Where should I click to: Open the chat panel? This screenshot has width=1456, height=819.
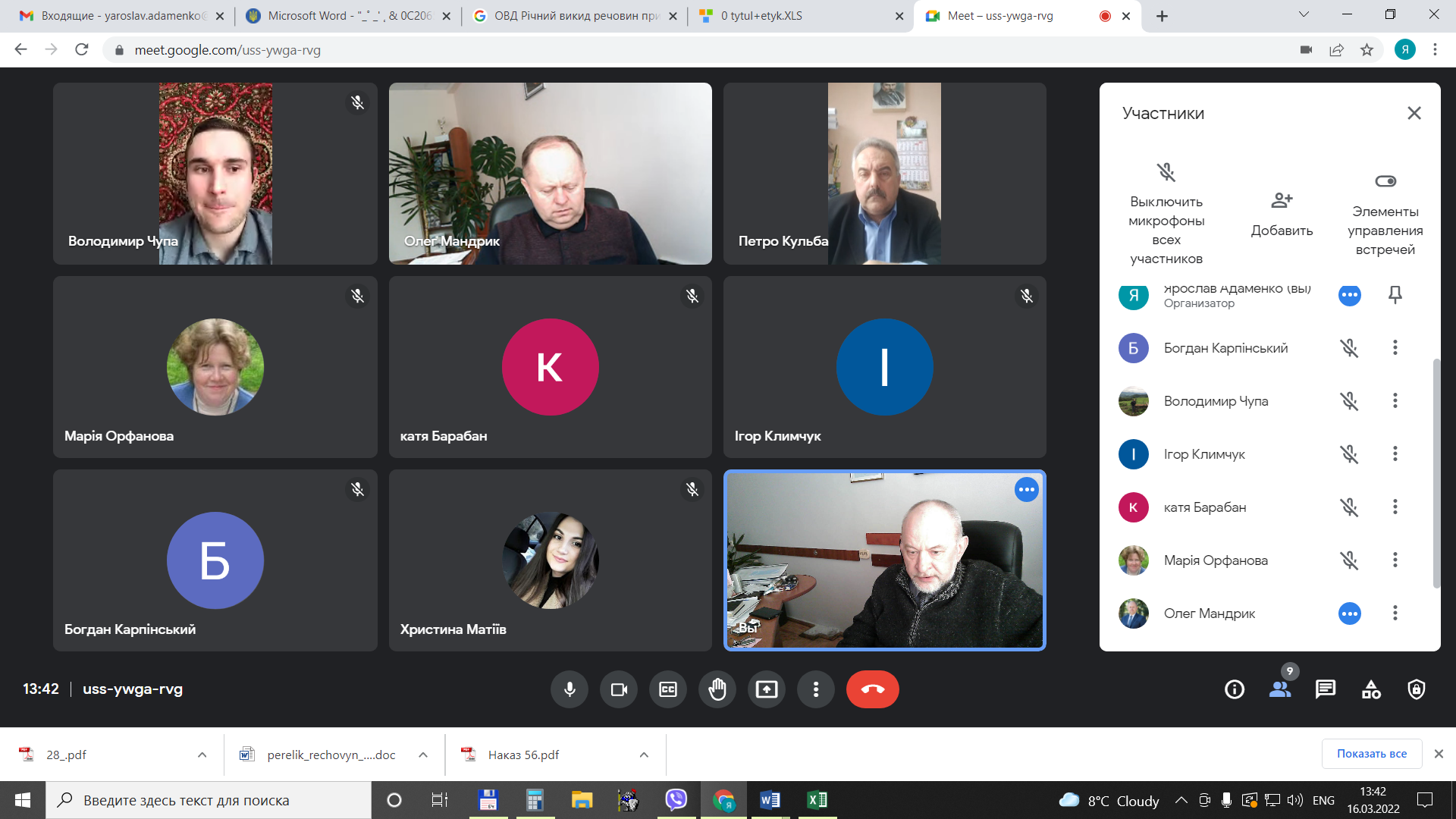[1326, 689]
